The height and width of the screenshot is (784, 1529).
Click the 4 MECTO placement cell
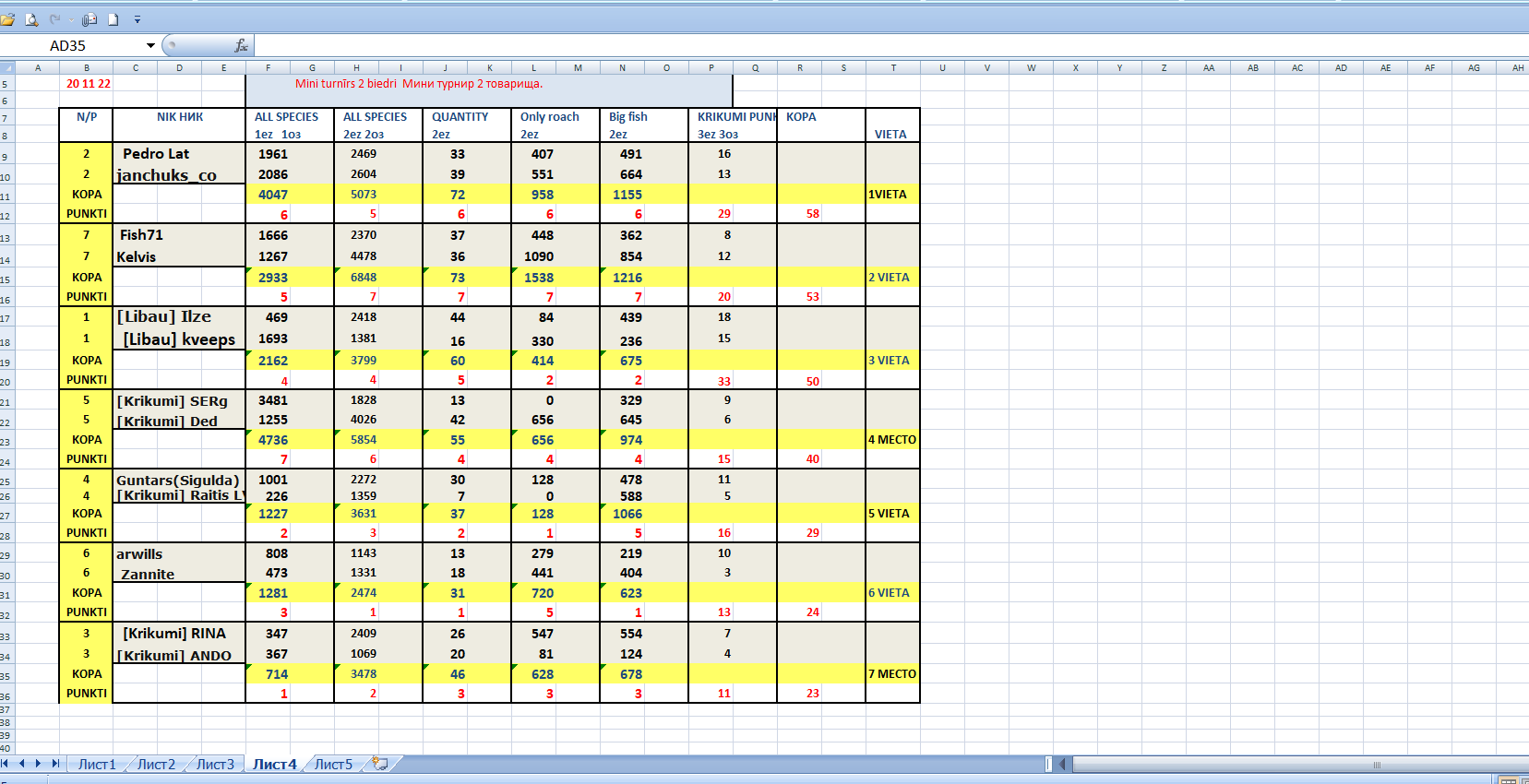tap(893, 440)
